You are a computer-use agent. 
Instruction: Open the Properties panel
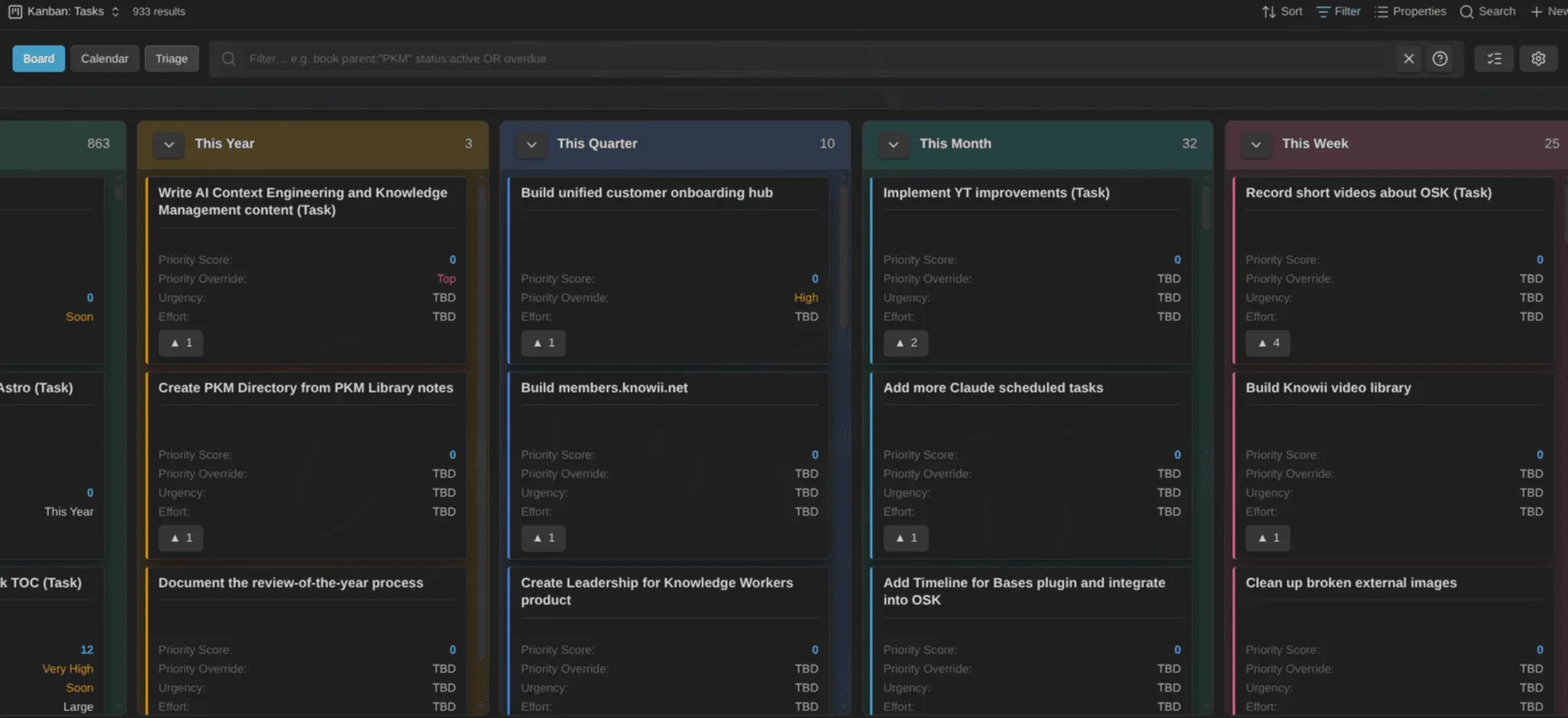pos(1410,11)
